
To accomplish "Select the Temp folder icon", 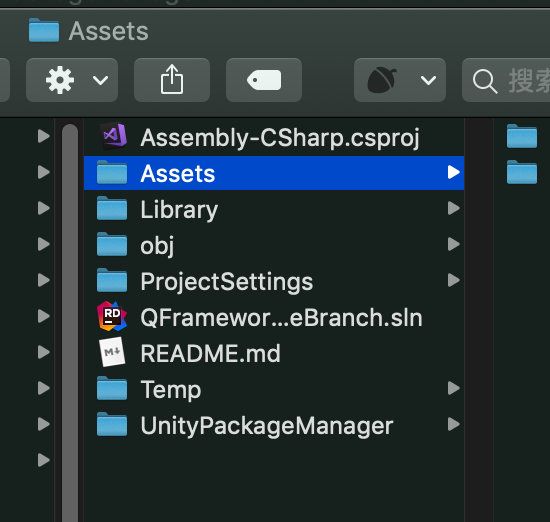I will [x=112, y=388].
